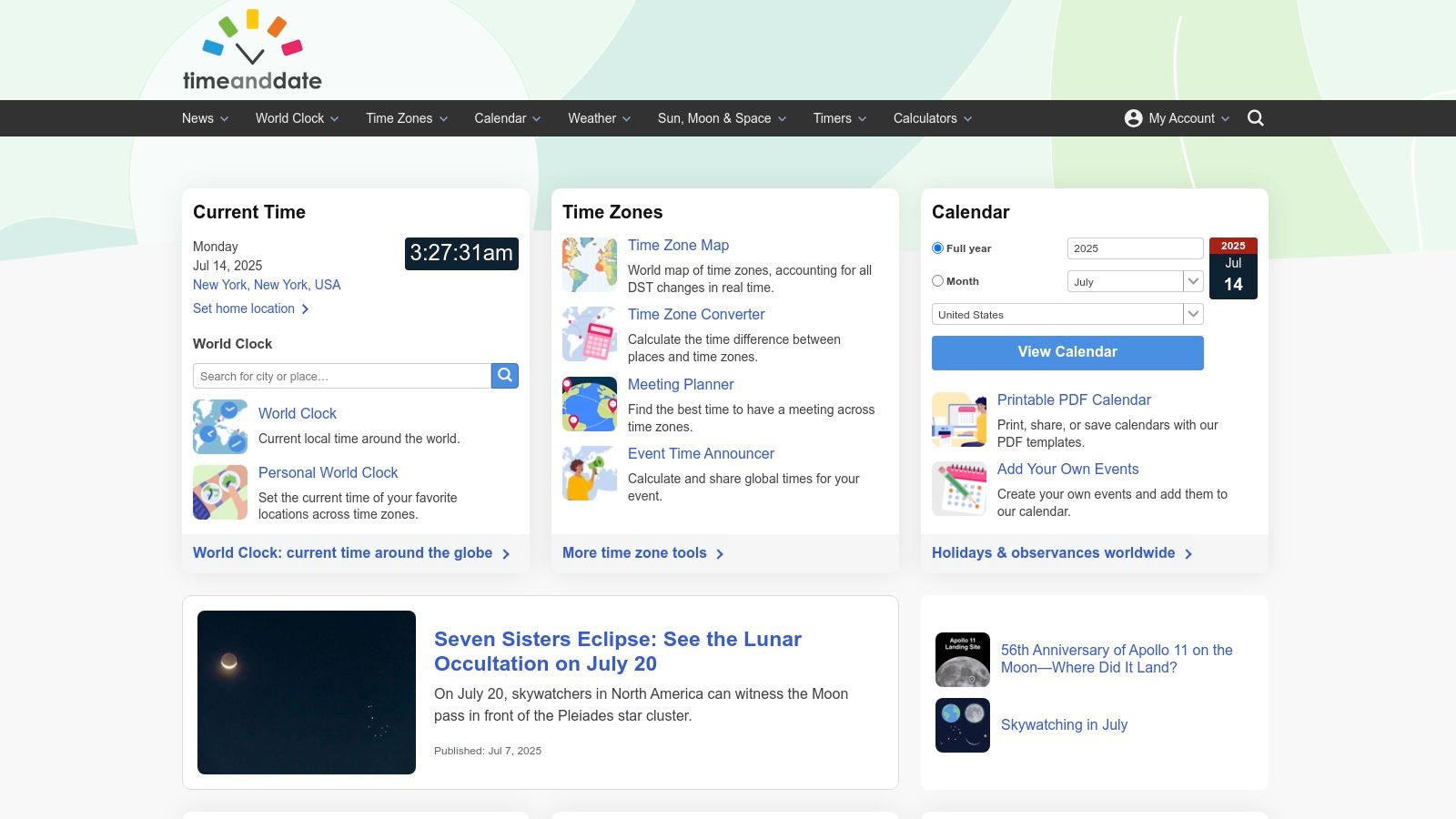Screen dimensions: 1456x819
Task: Open the Seven Sisters Eclipse moon image
Action: click(x=307, y=693)
